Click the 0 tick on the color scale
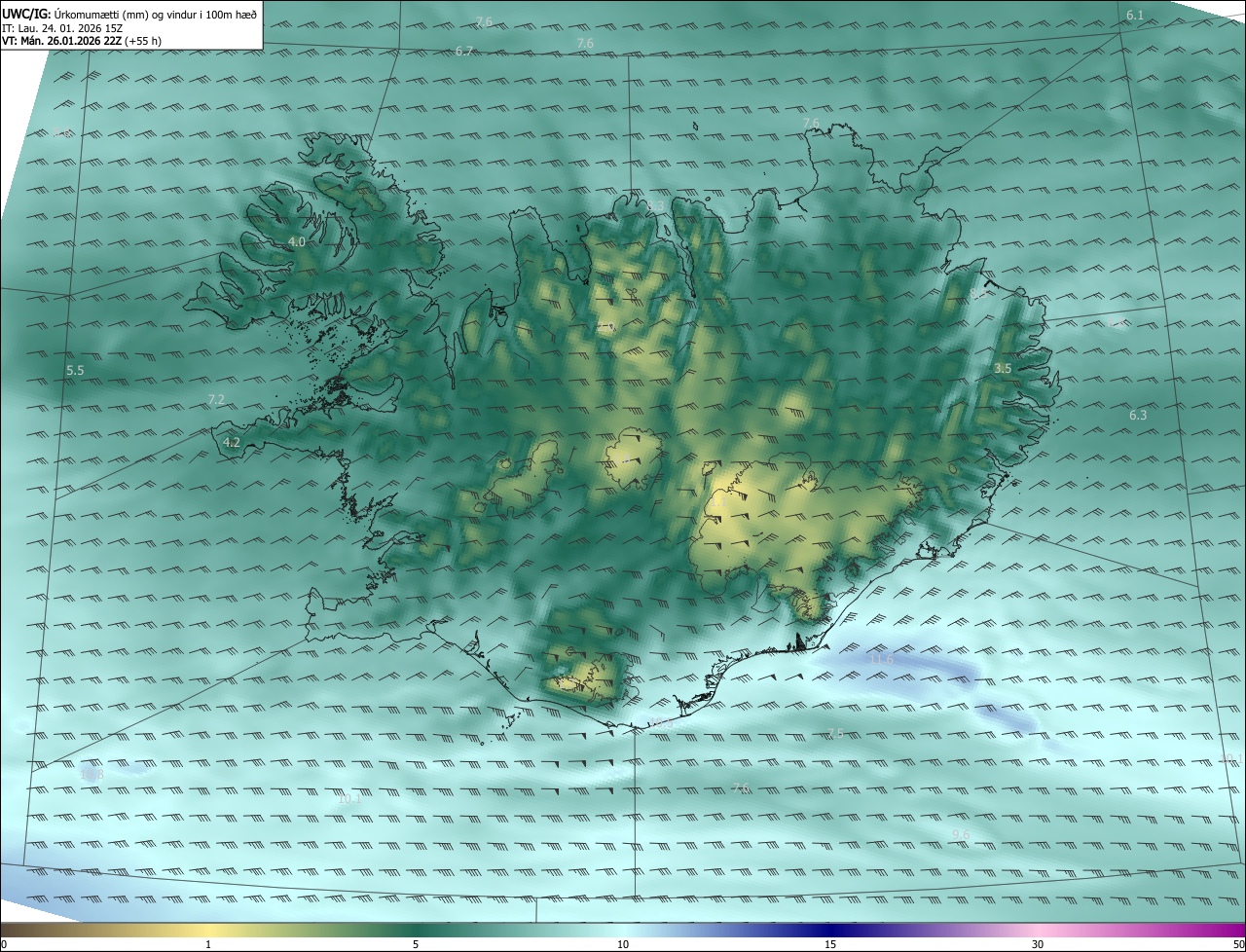This screenshot has height=952, width=1246. point(4,944)
